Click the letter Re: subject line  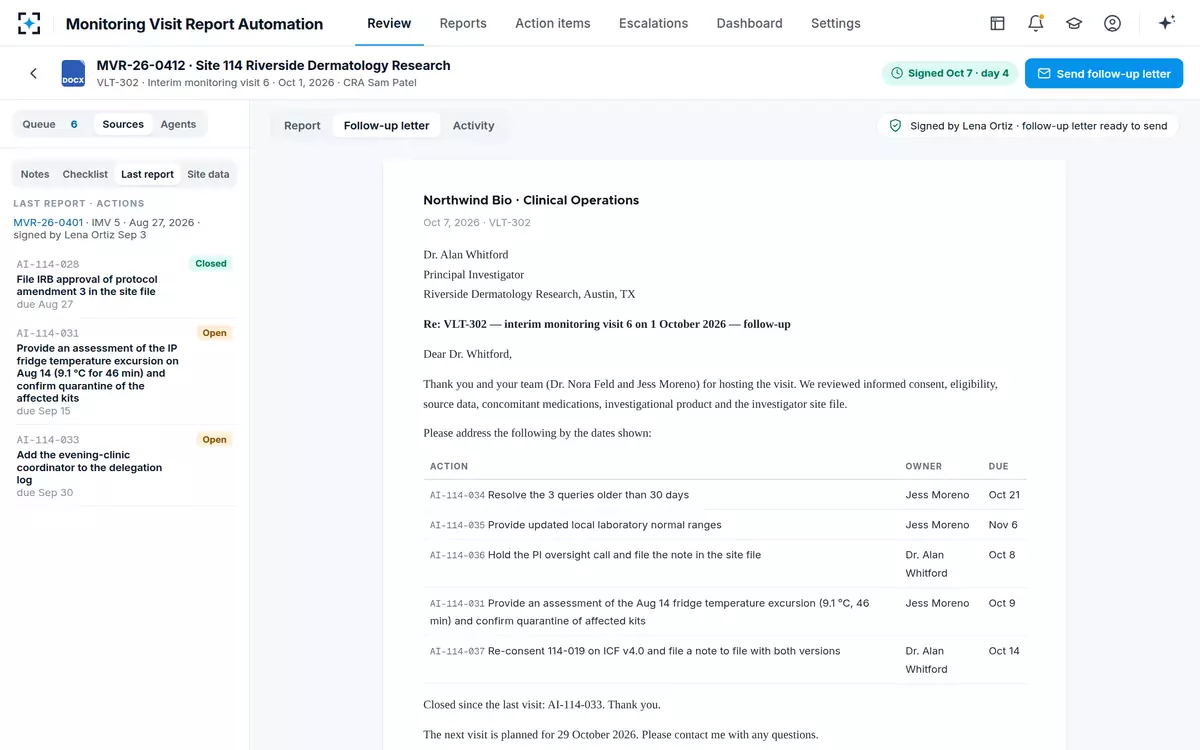point(607,324)
